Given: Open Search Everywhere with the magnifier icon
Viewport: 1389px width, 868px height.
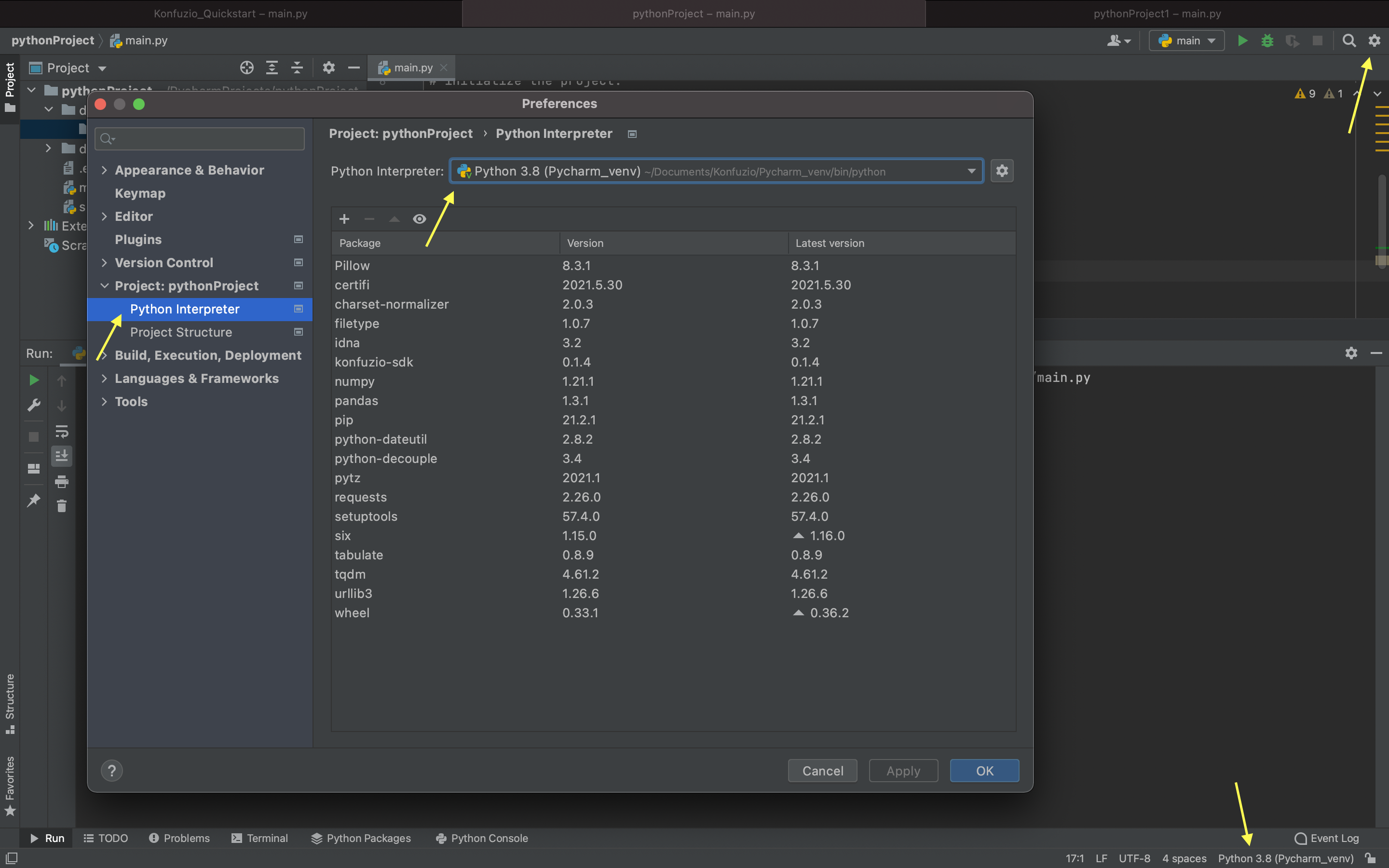Looking at the screenshot, I should (1349, 40).
